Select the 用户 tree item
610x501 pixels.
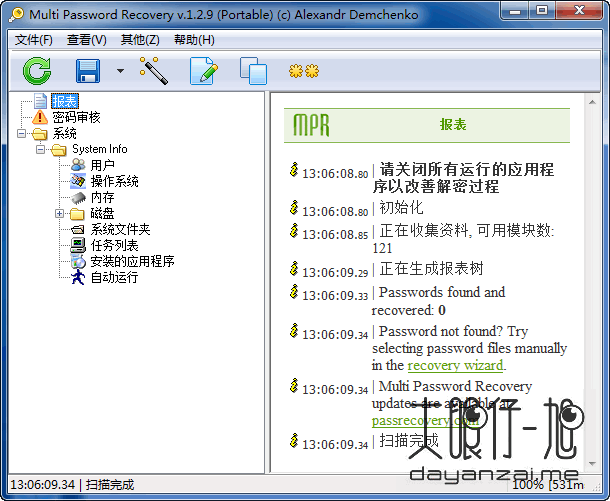pyautogui.click(x=103, y=165)
